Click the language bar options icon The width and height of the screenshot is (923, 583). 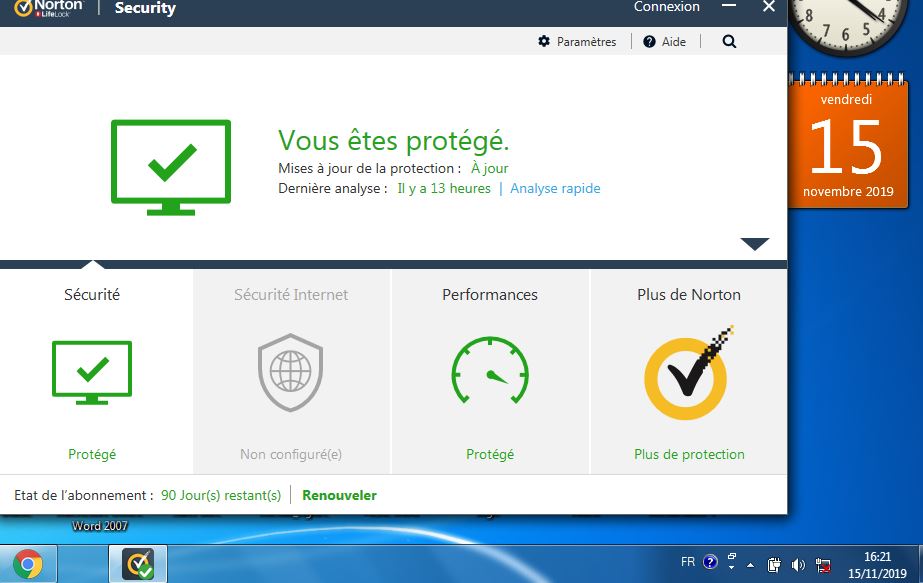732,561
